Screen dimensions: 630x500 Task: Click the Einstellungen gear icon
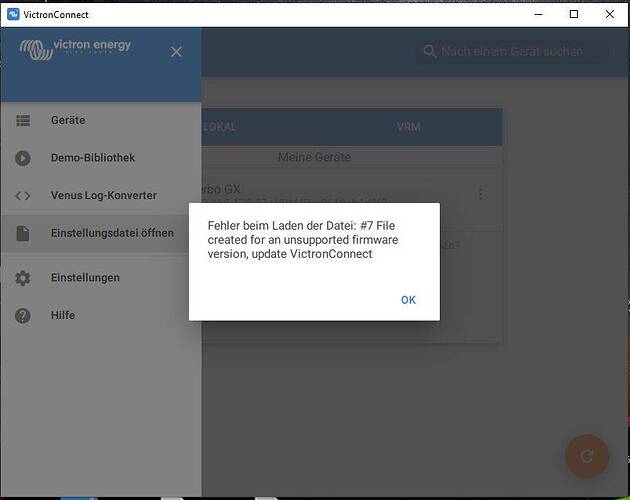click(23, 278)
